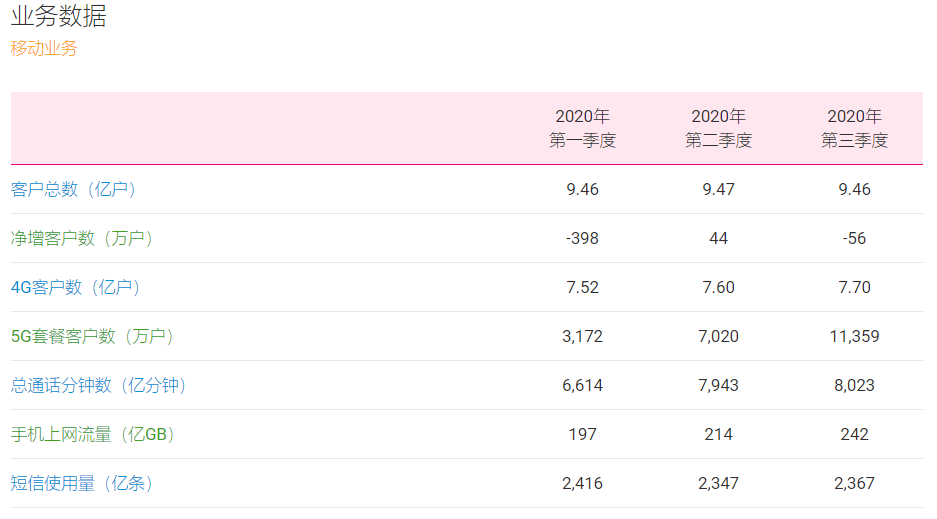The width and height of the screenshot is (937, 519).
Task: Click the Q1 净增客户数 value -398
Action: (x=583, y=238)
